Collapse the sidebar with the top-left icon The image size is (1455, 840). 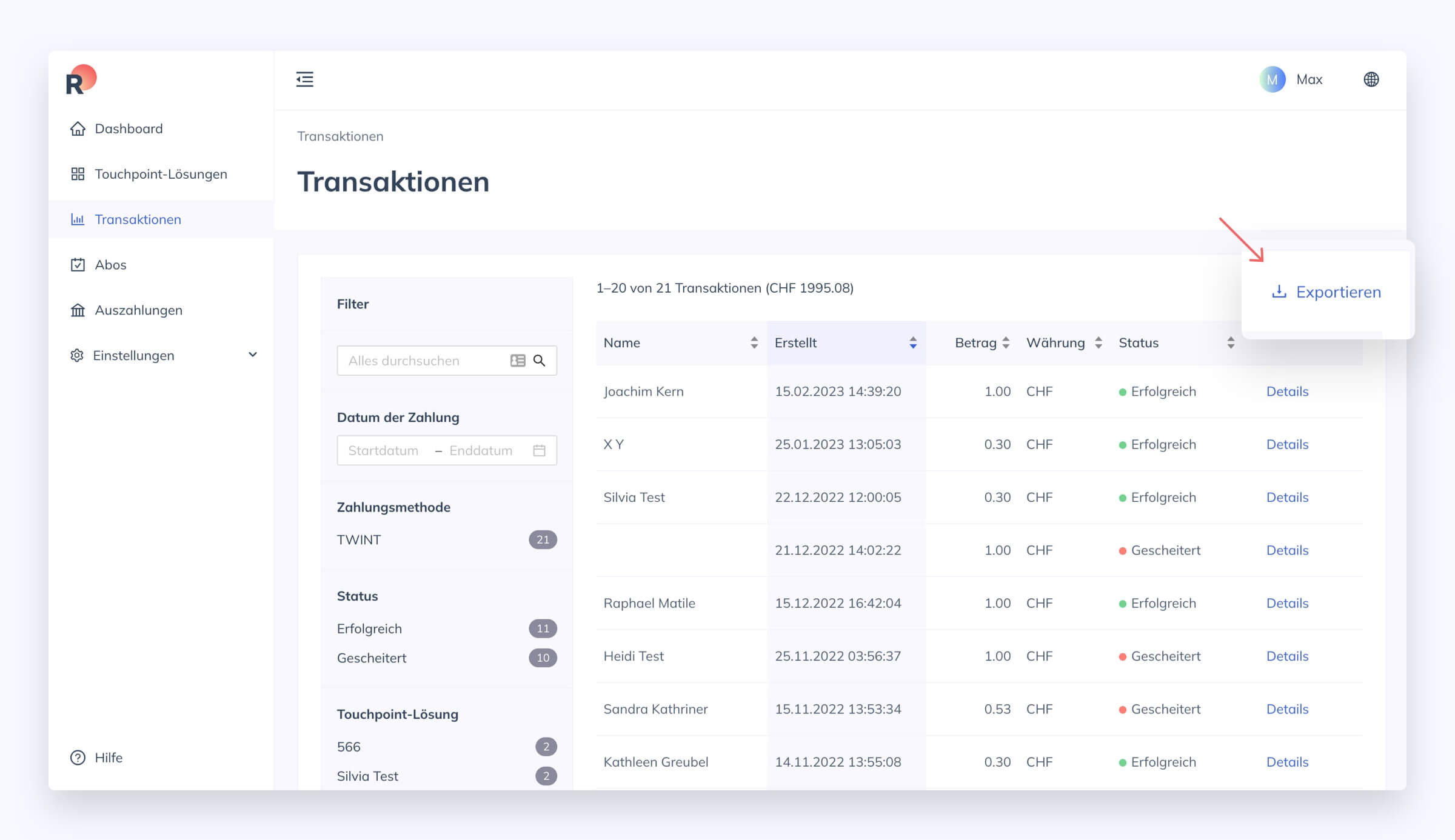[x=305, y=79]
